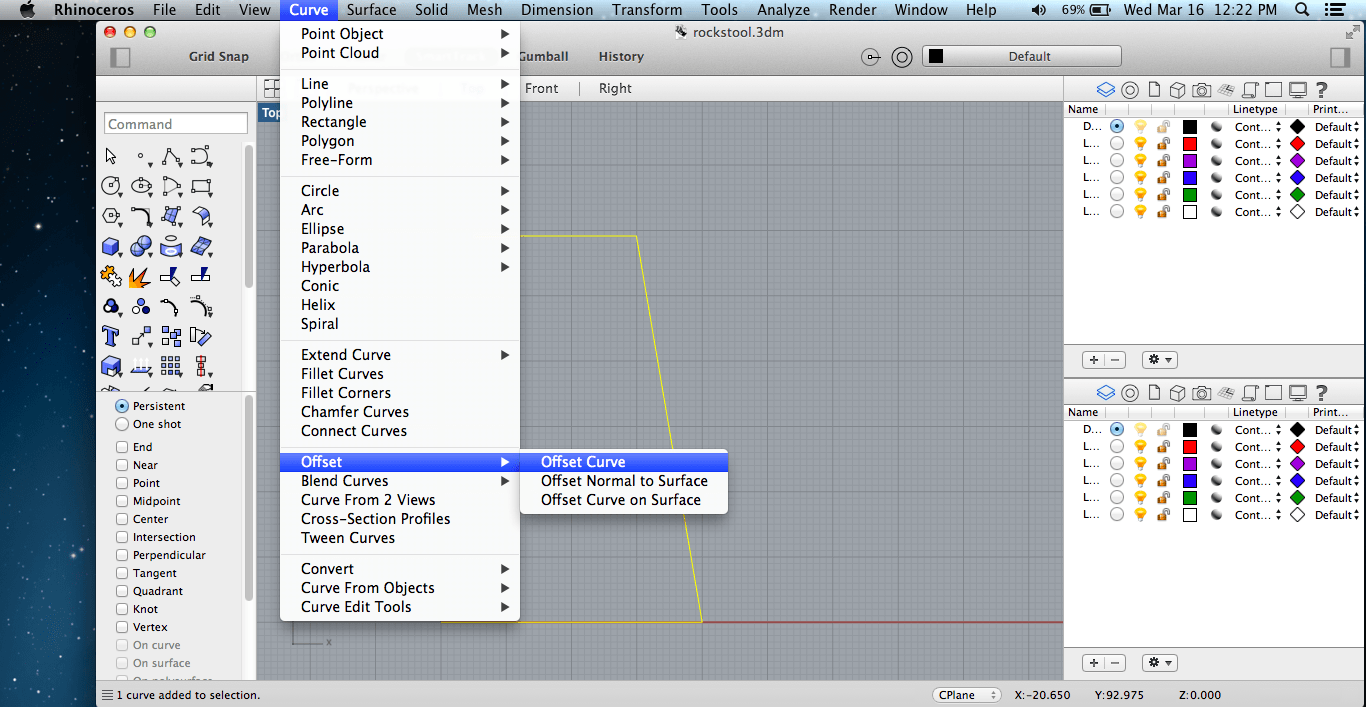The width and height of the screenshot is (1366, 707).
Task: Open red layer color swatch in upper panel
Action: pyautogui.click(x=1190, y=144)
